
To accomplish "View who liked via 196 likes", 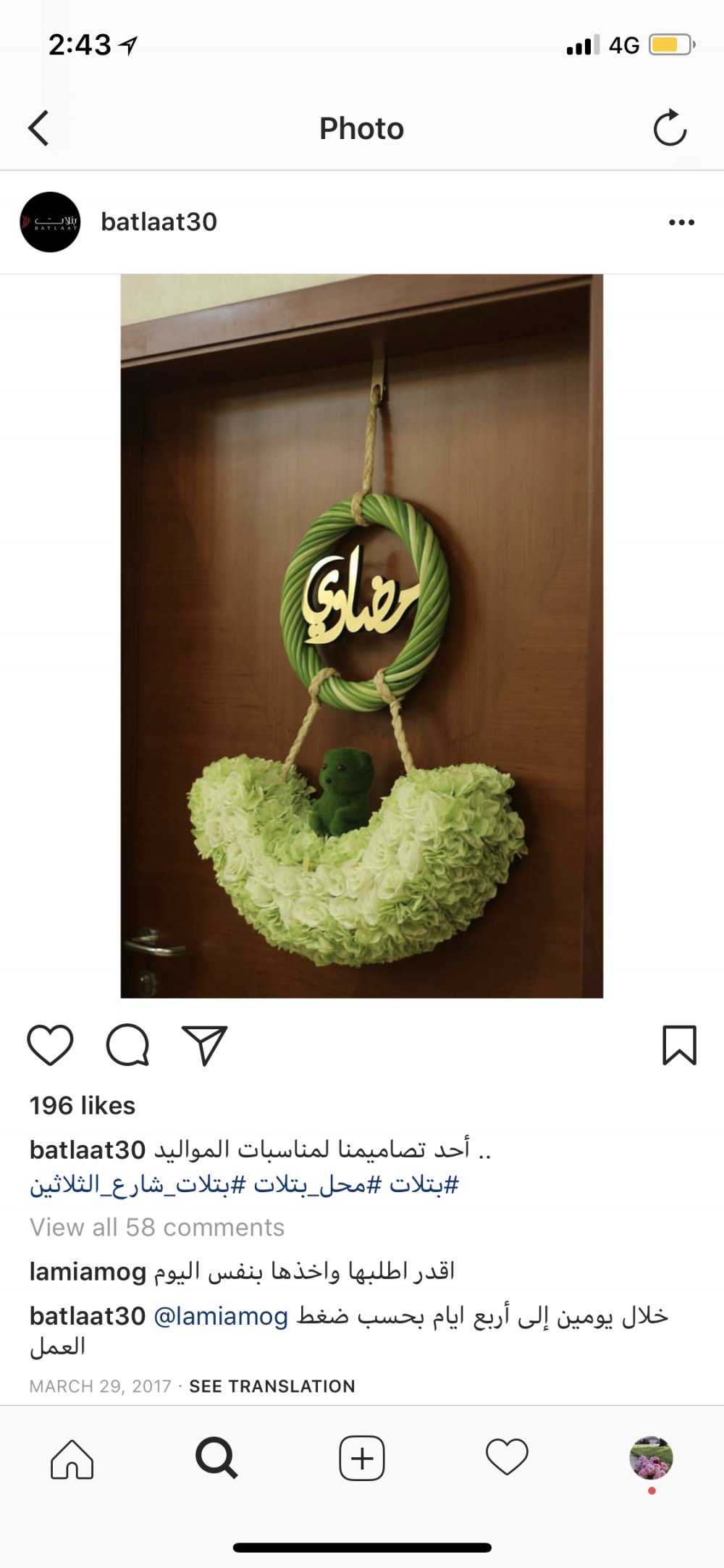I will [x=83, y=1105].
